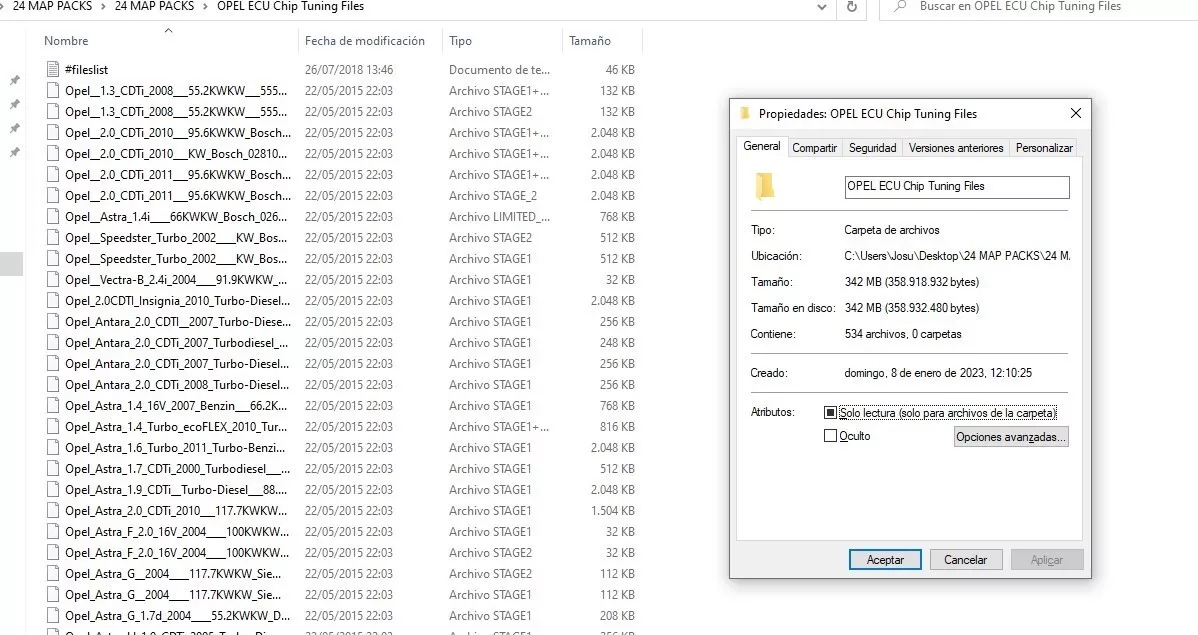The height and width of the screenshot is (635, 1198).
Task: Toggle the 'Solo lectura' checkbox
Action: (x=831, y=413)
